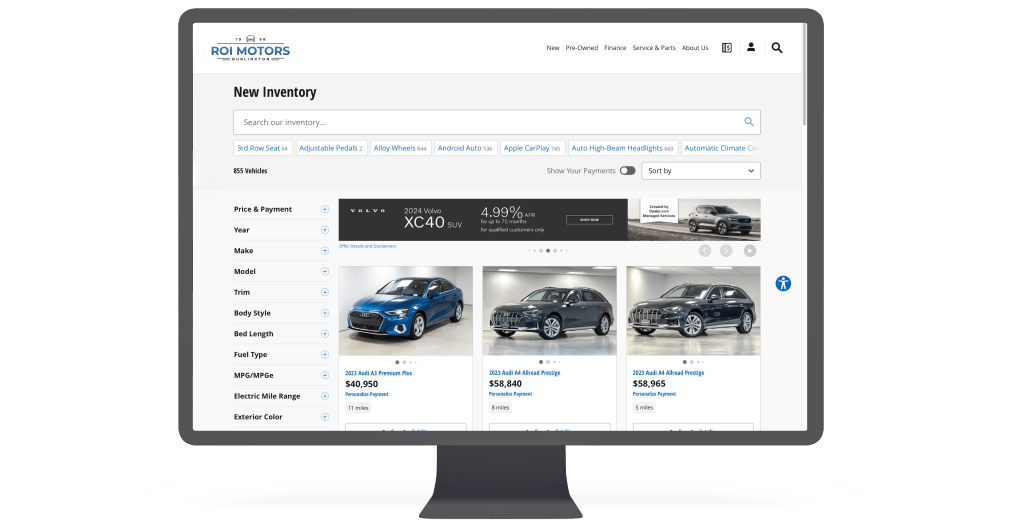This screenshot has width=1024, height=520.
Task: Select the Apple CarPlay filter chip
Action: click(x=532, y=148)
